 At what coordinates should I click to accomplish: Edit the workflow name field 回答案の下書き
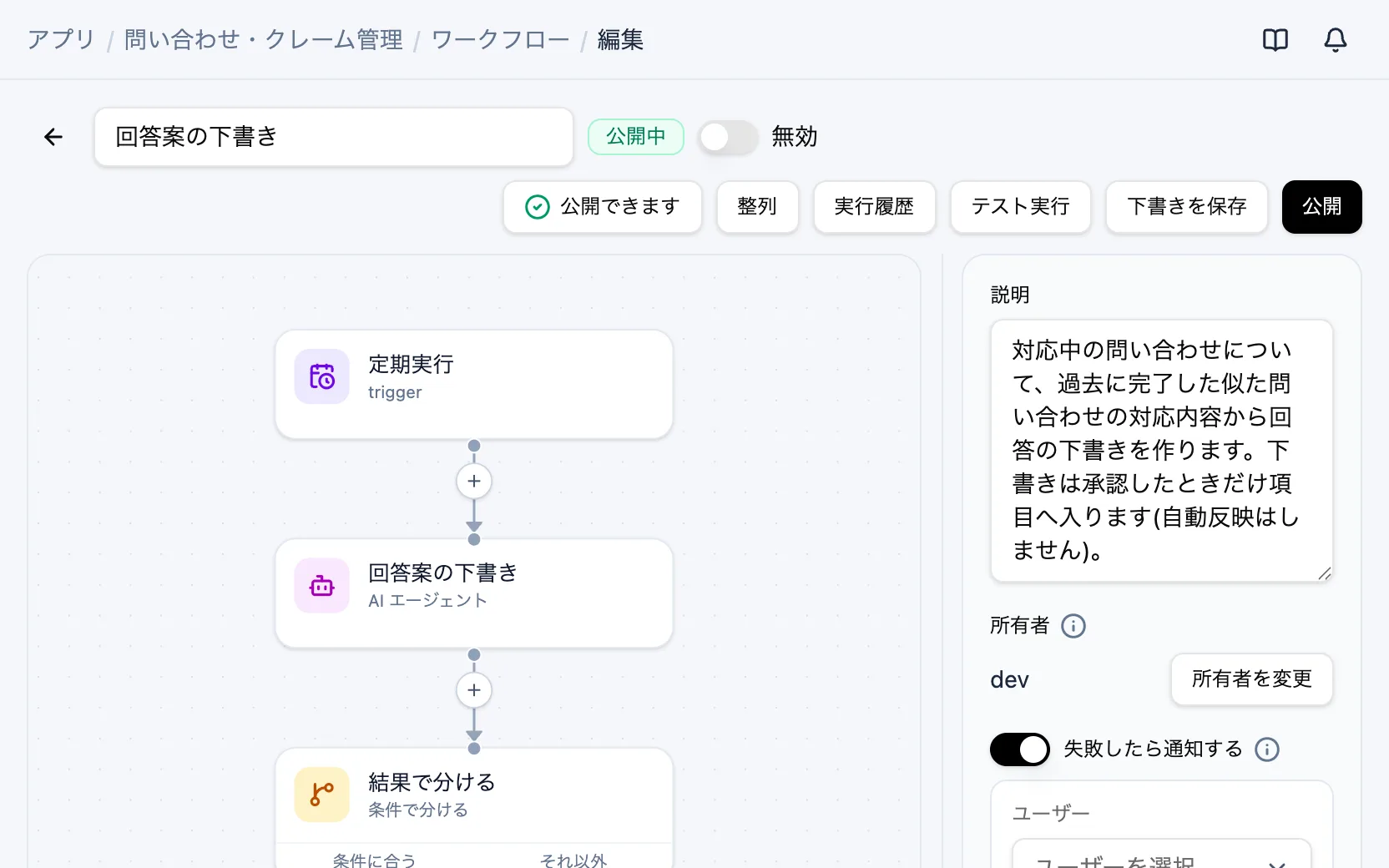tap(334, 137)
